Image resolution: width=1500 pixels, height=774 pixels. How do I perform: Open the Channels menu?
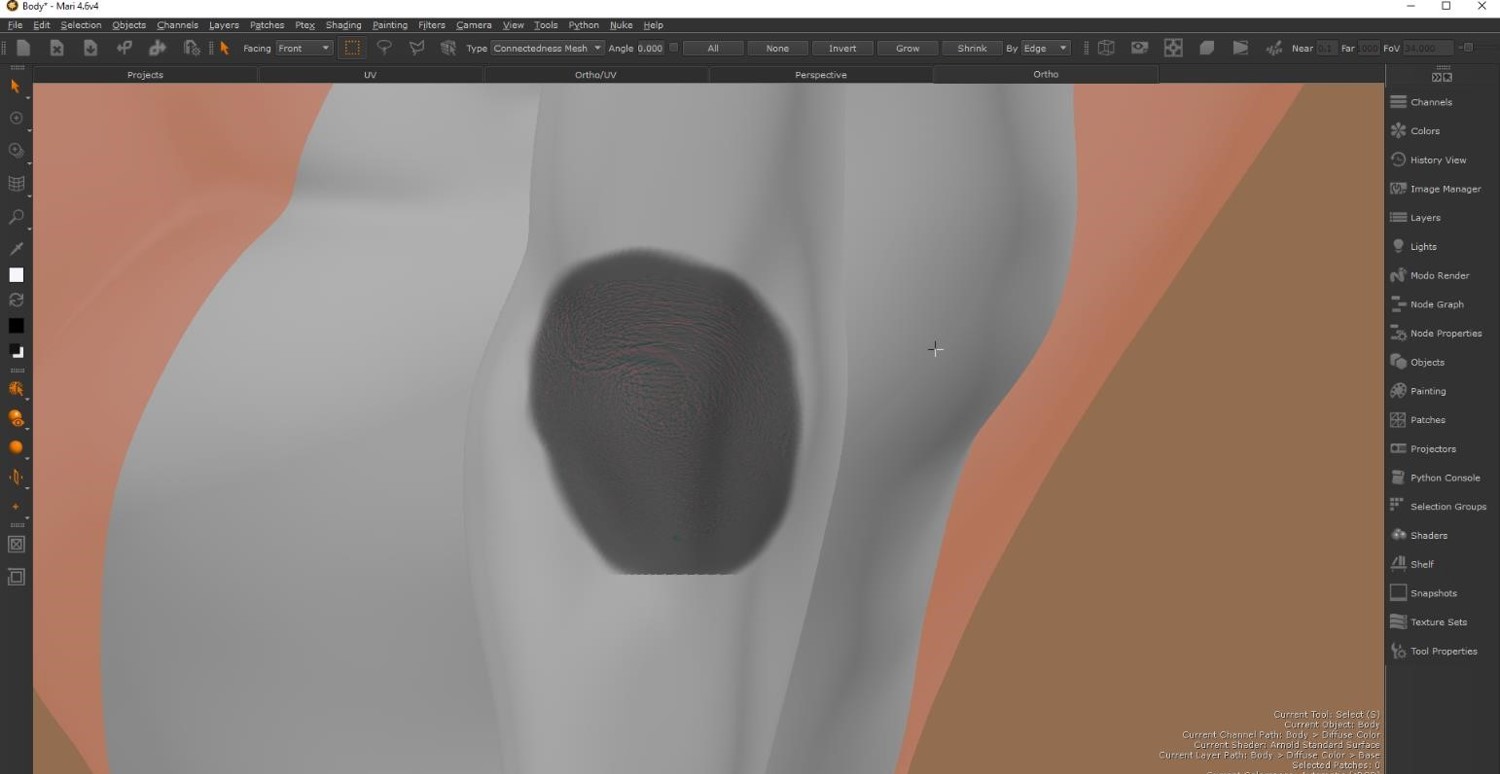[177, 25]
